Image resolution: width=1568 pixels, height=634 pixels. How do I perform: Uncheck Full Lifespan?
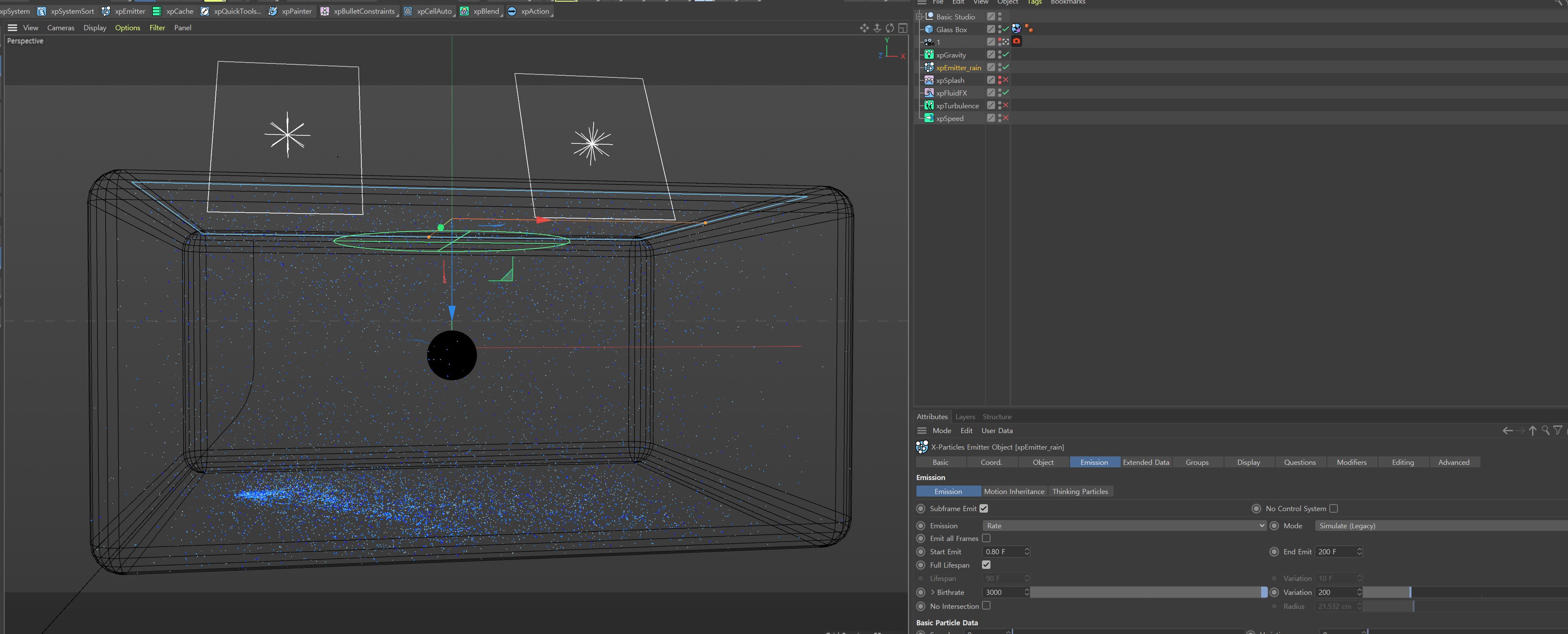[x=986, y=565]
